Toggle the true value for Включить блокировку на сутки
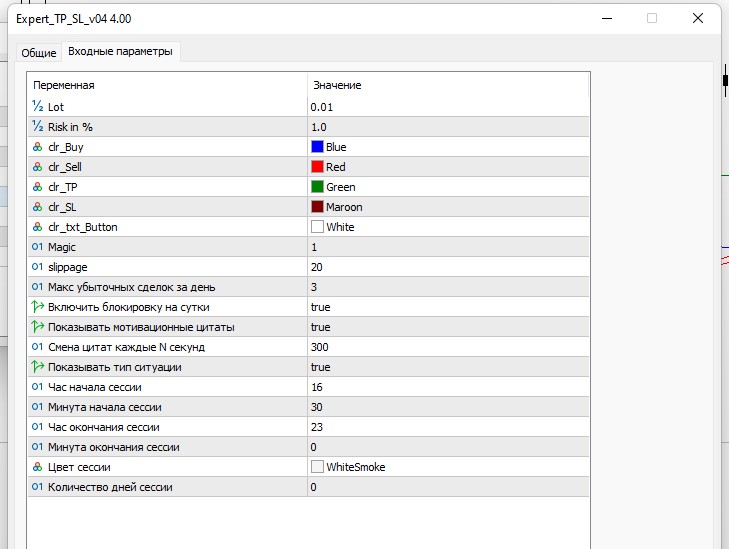 click(320, 307)
